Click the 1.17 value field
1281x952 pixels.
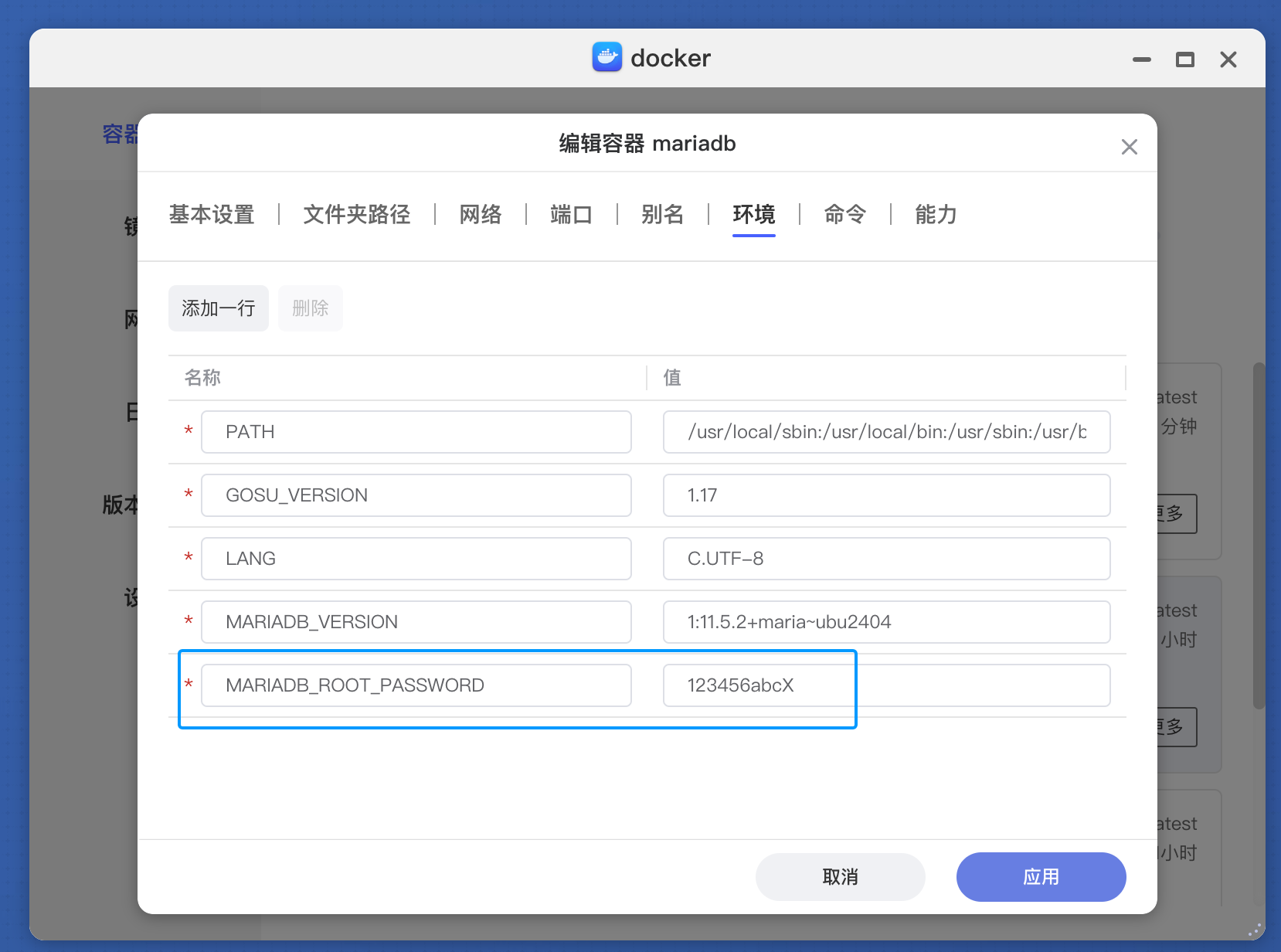click(887, 495)
